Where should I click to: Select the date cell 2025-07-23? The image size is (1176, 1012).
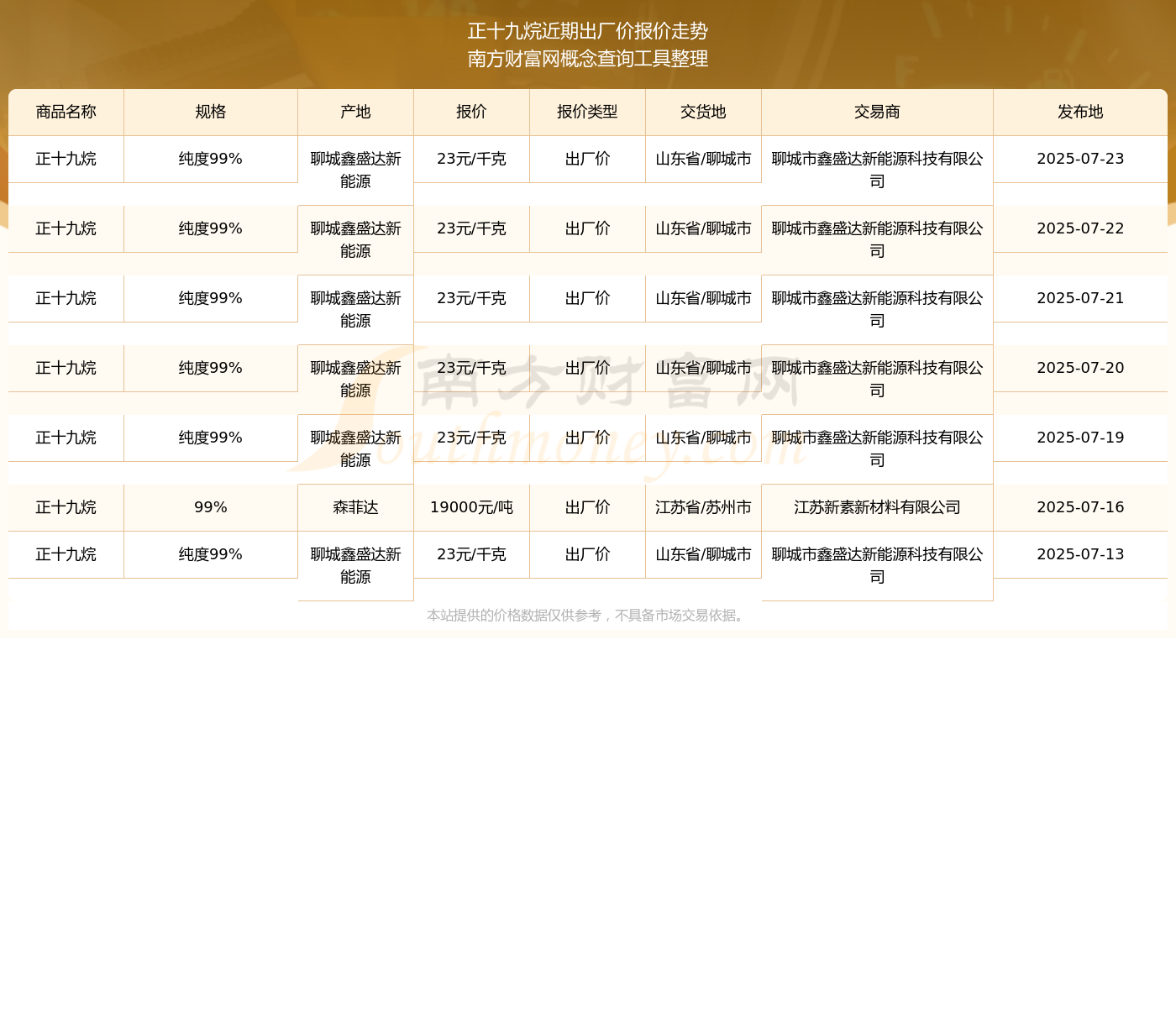1080,159
